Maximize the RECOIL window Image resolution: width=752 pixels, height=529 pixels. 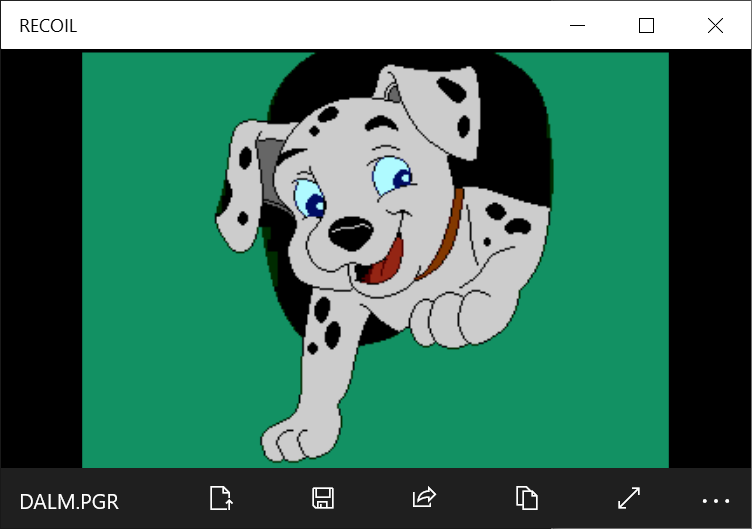pyautogui.click(x=646, y=26)
